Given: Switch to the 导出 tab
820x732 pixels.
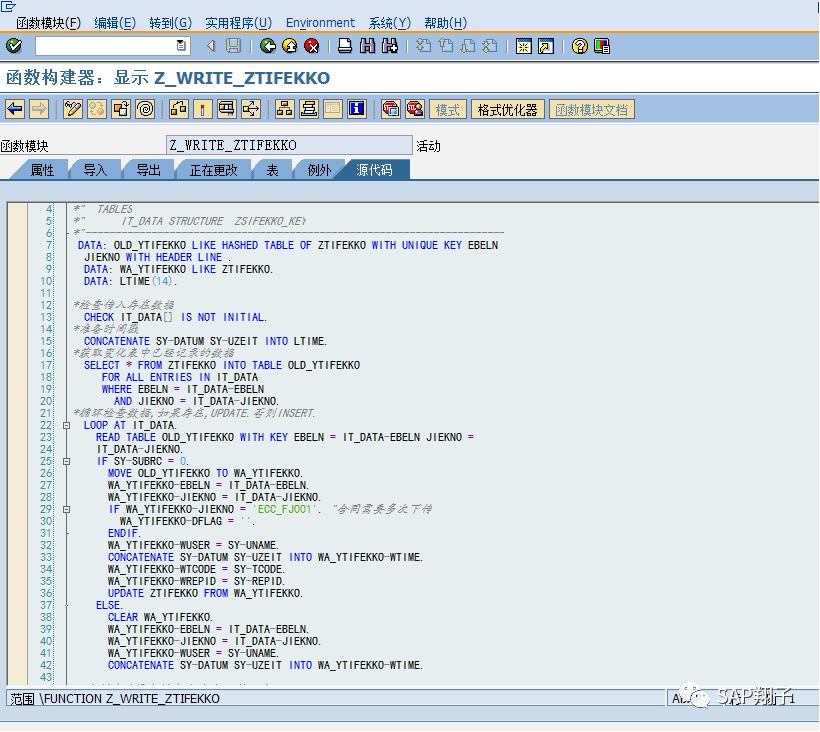Looking at the screenshot, I should point(149,170).
